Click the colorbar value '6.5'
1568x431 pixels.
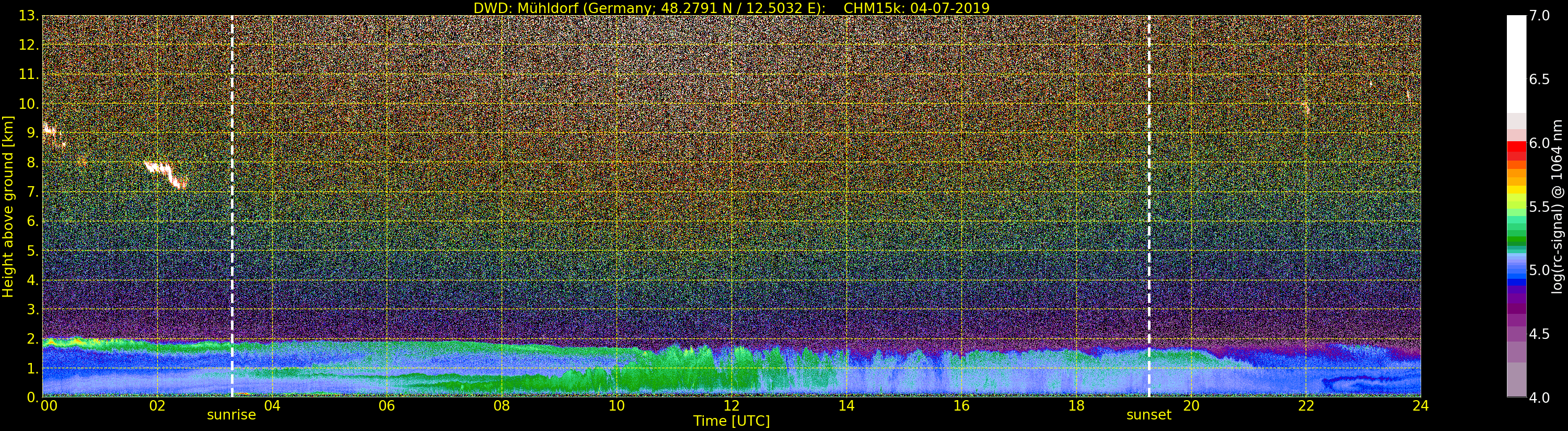[x=1539, y=80]
